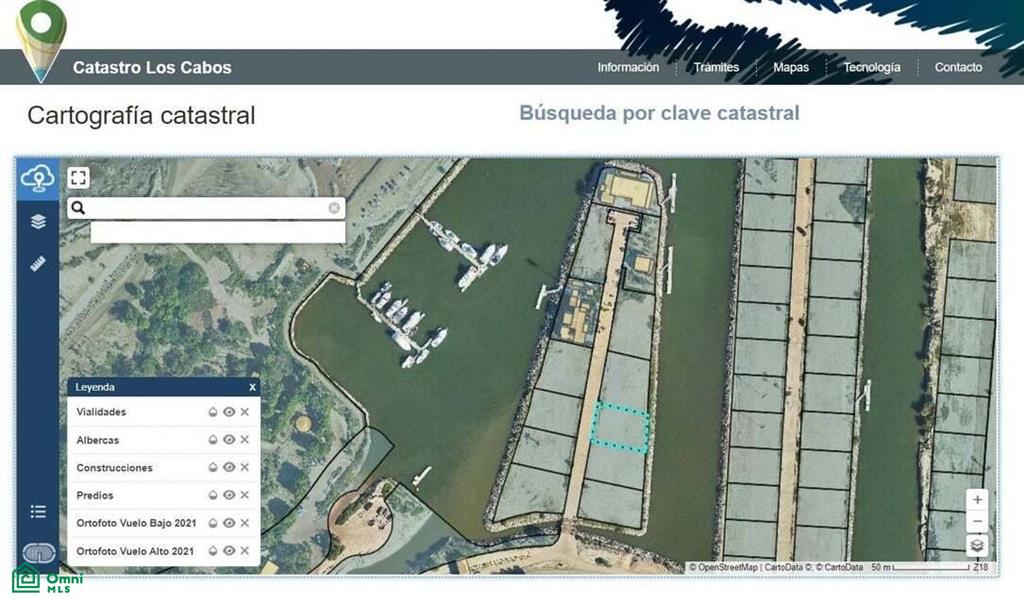
Task: Open opacity control for Ortofoto Vuelo Alto 2021
Action: point(213,551)
